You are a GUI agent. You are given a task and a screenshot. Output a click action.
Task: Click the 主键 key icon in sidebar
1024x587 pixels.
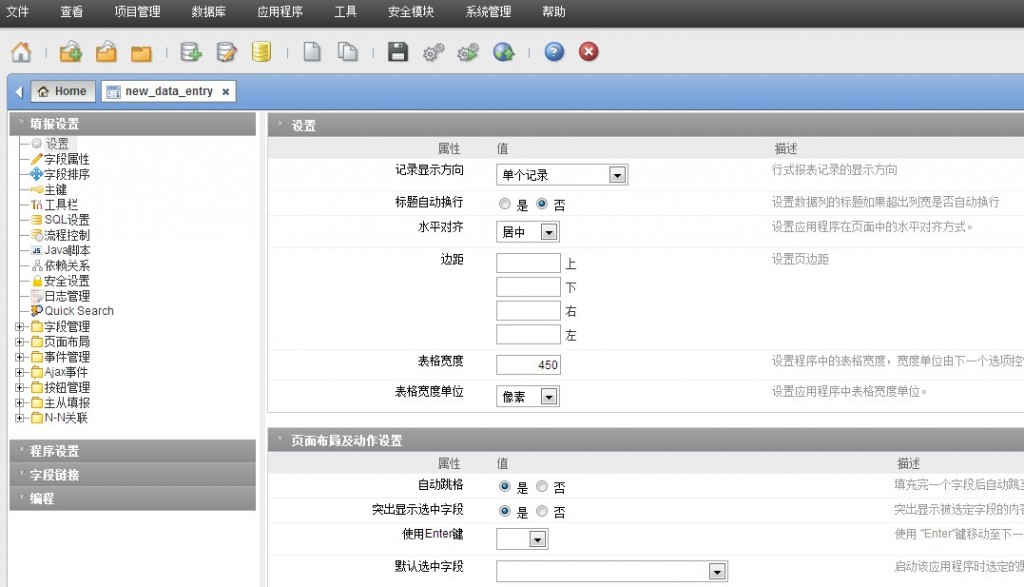35,188
